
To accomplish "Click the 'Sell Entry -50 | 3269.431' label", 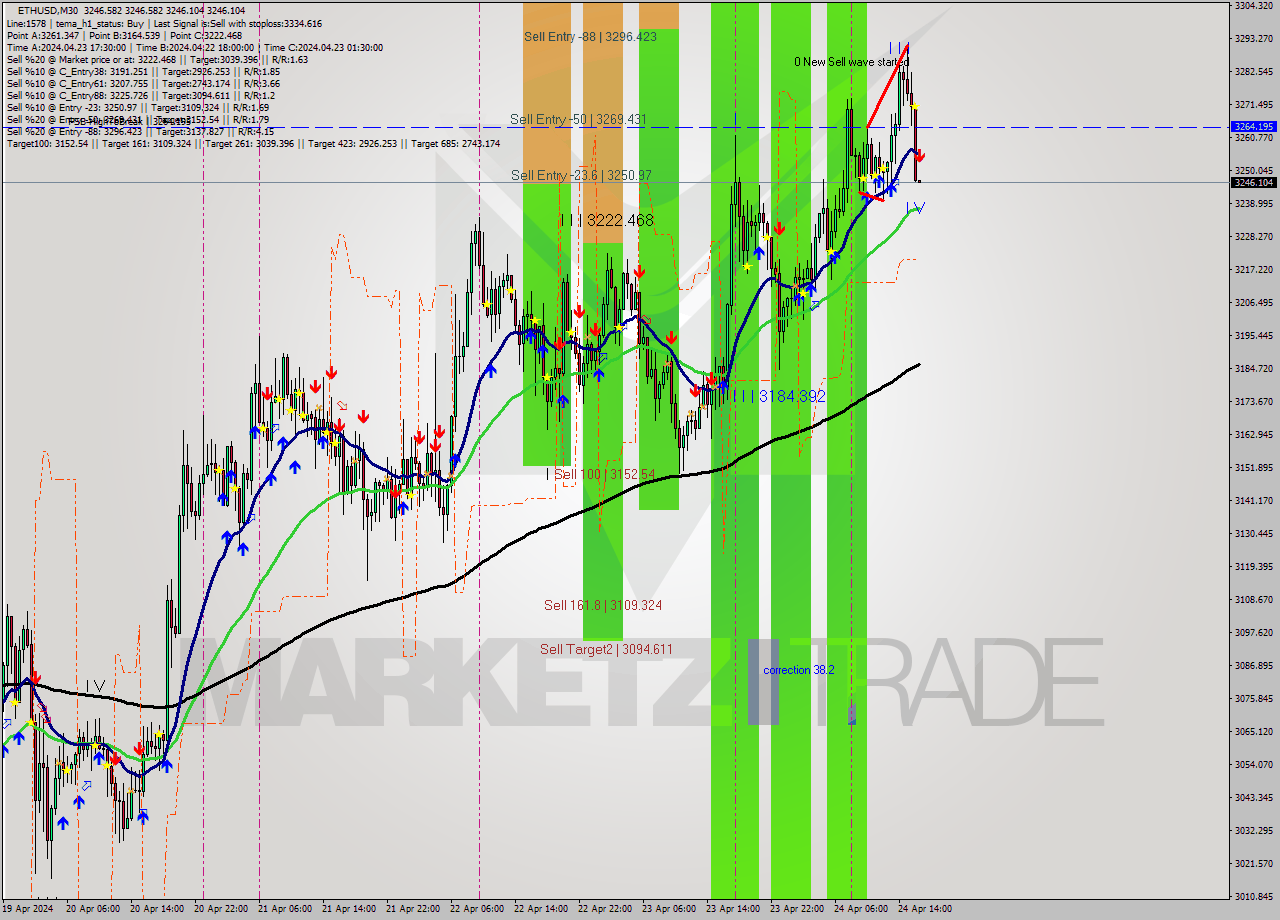I will point(578,119).
